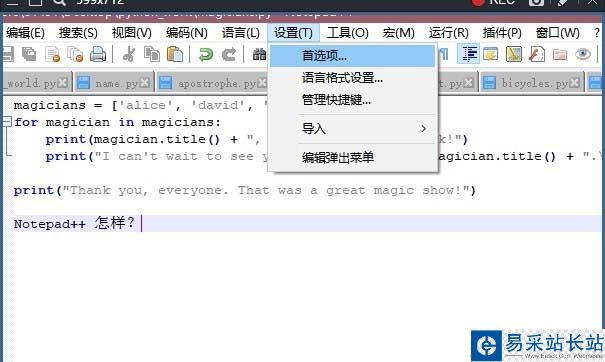Click the camera screenshot icon in recorder bar
The height and width of the screenshot is (362, 605).
click(536, 2)
